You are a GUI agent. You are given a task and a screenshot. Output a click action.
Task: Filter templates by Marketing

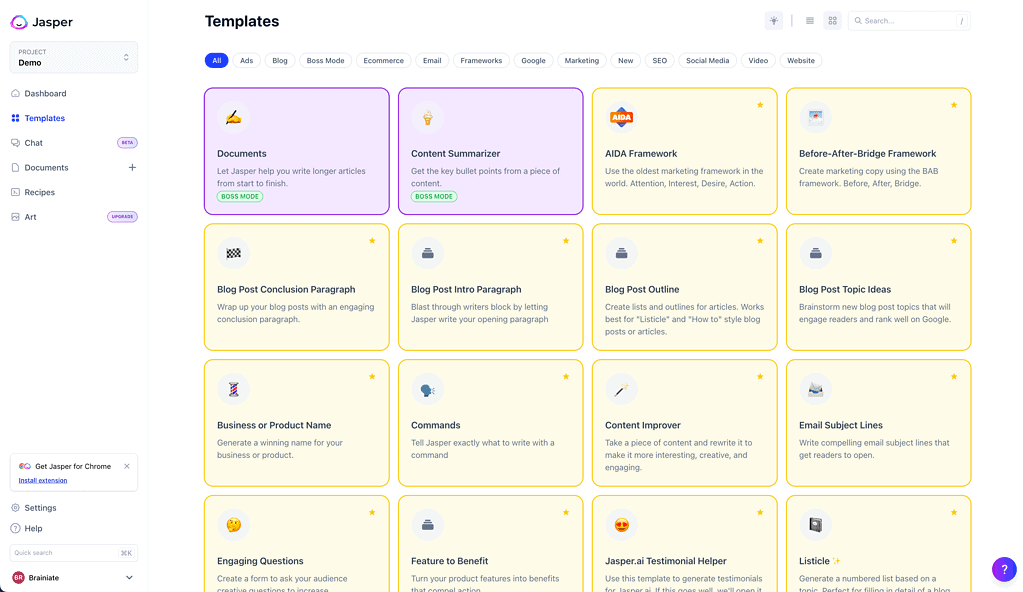pos(582,61)
